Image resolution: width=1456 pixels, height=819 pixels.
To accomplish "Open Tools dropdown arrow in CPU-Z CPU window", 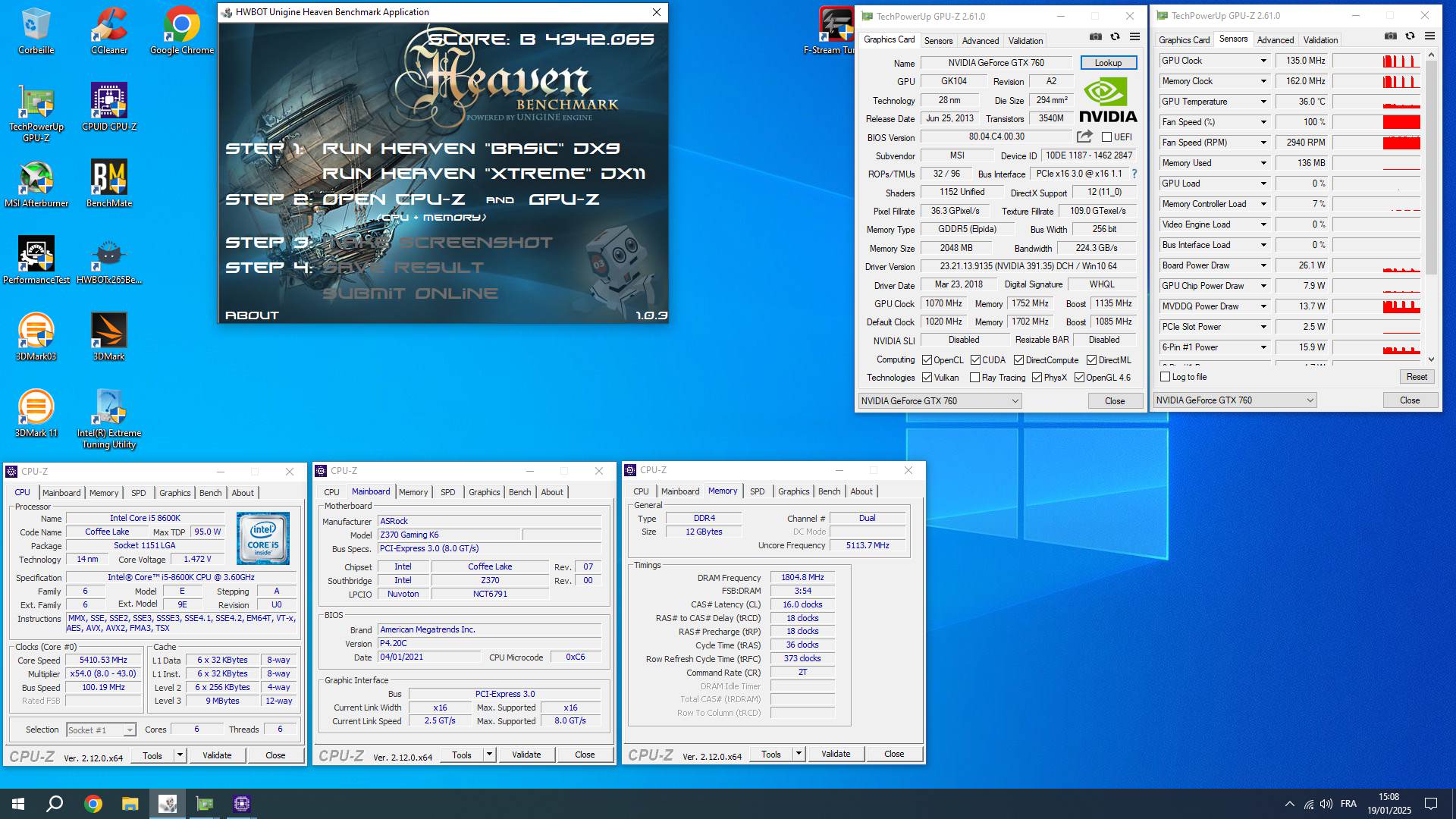I will [x=180, y=755].
